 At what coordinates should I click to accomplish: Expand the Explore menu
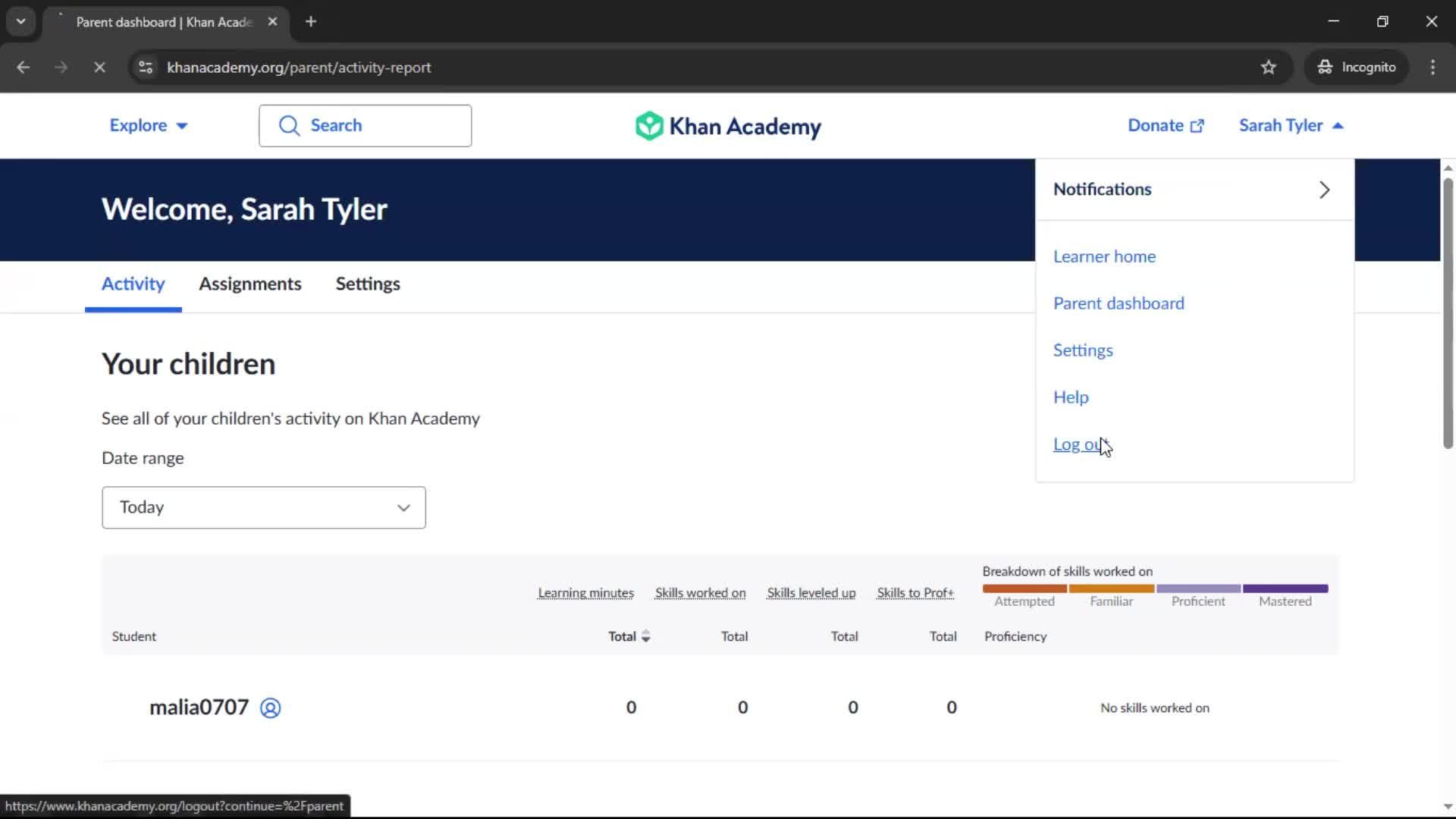(149, 126)
